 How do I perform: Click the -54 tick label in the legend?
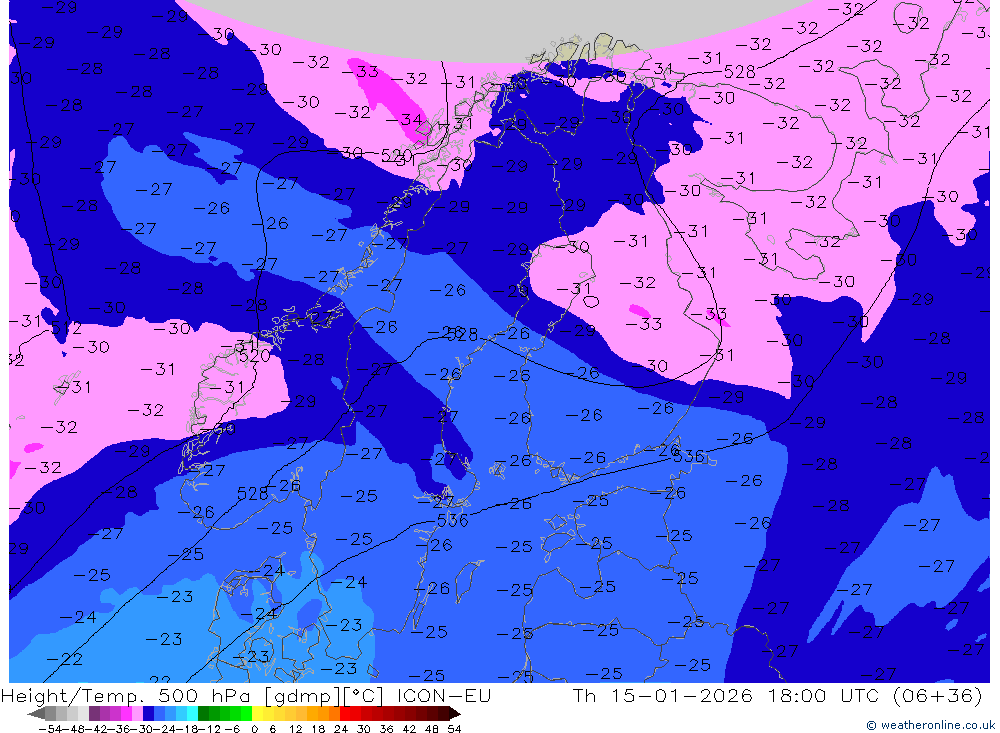pyautogui.click(x=50, y=729)
